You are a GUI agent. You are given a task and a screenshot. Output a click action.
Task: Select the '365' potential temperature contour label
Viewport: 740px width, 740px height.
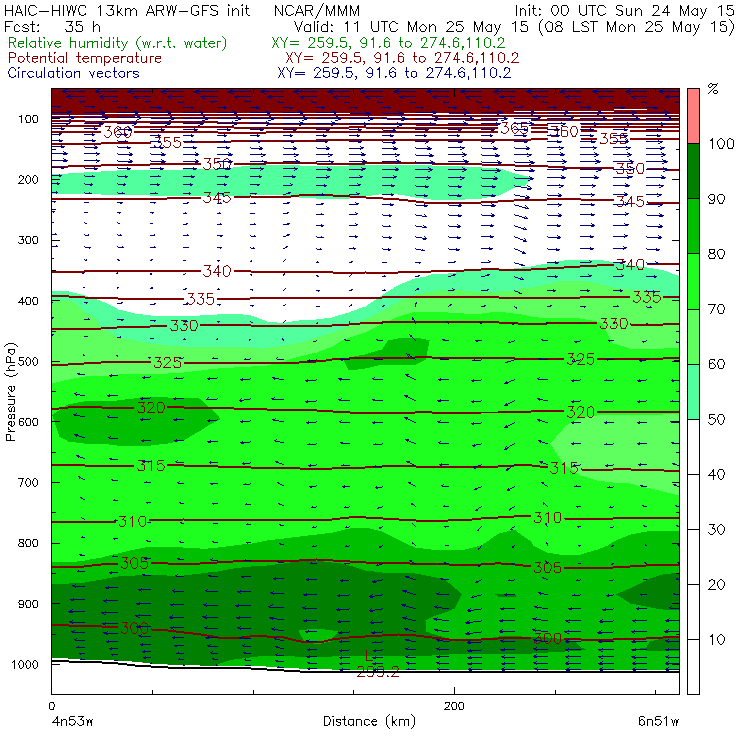(x=514, y=128)
